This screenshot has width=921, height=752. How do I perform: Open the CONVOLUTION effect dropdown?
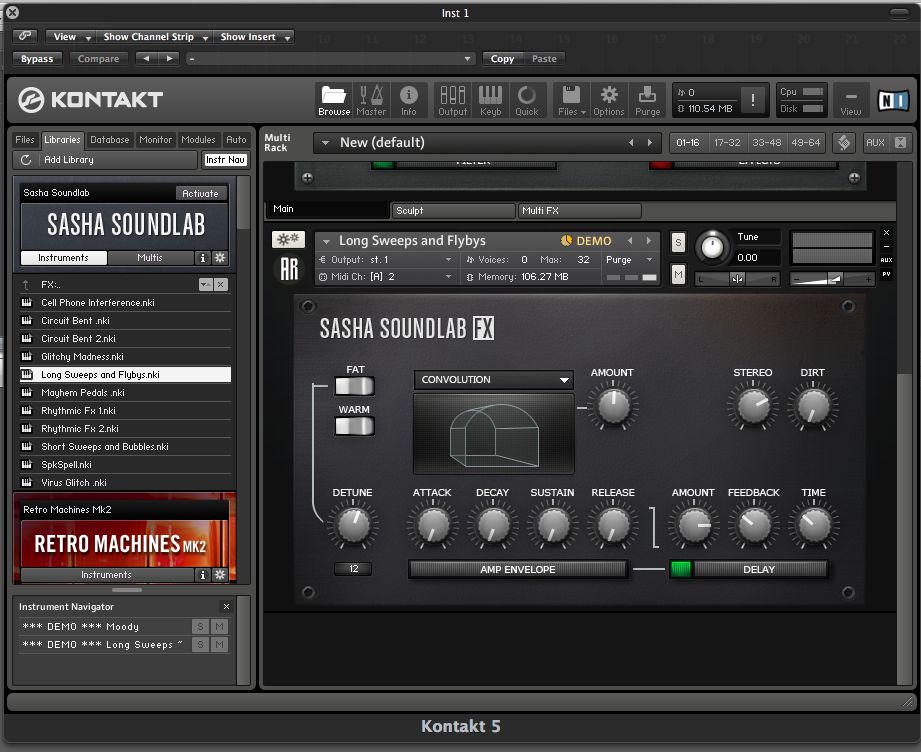[x=493, y=380]
